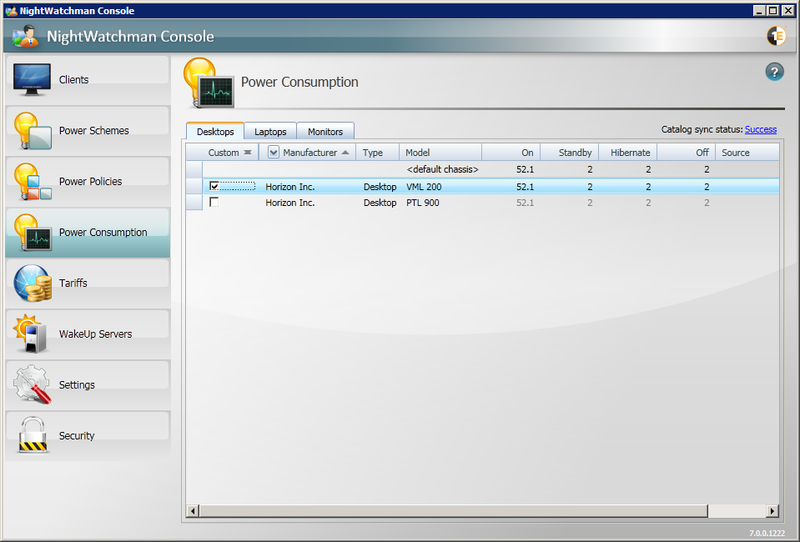Image resolution: width=800 pixels, height=542 pixels.
Task: Click the help question mark icon
Action: pyautogui.click(x=774, y=71)
